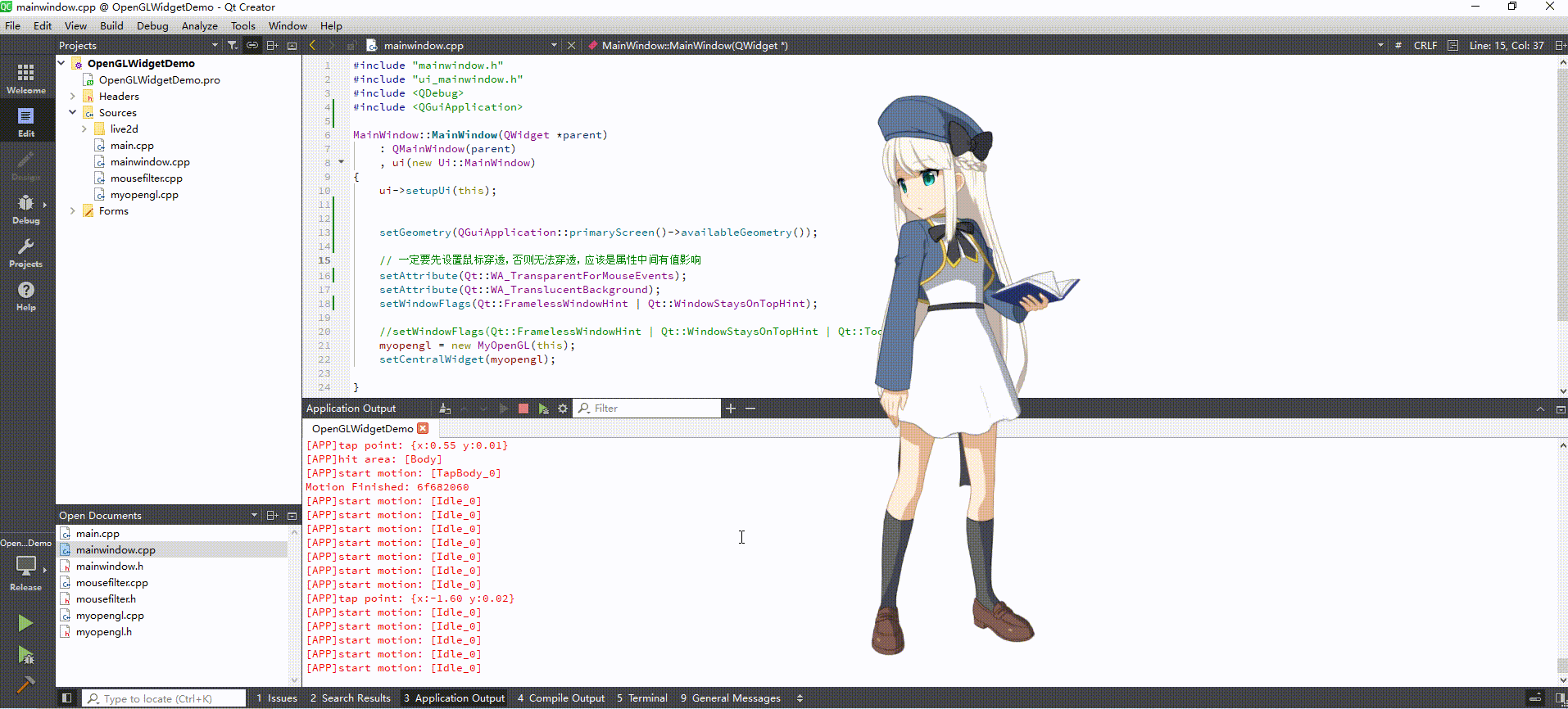1568x709 pixels.
Task: Expand the Headers folder
Action: pos(73,96)
